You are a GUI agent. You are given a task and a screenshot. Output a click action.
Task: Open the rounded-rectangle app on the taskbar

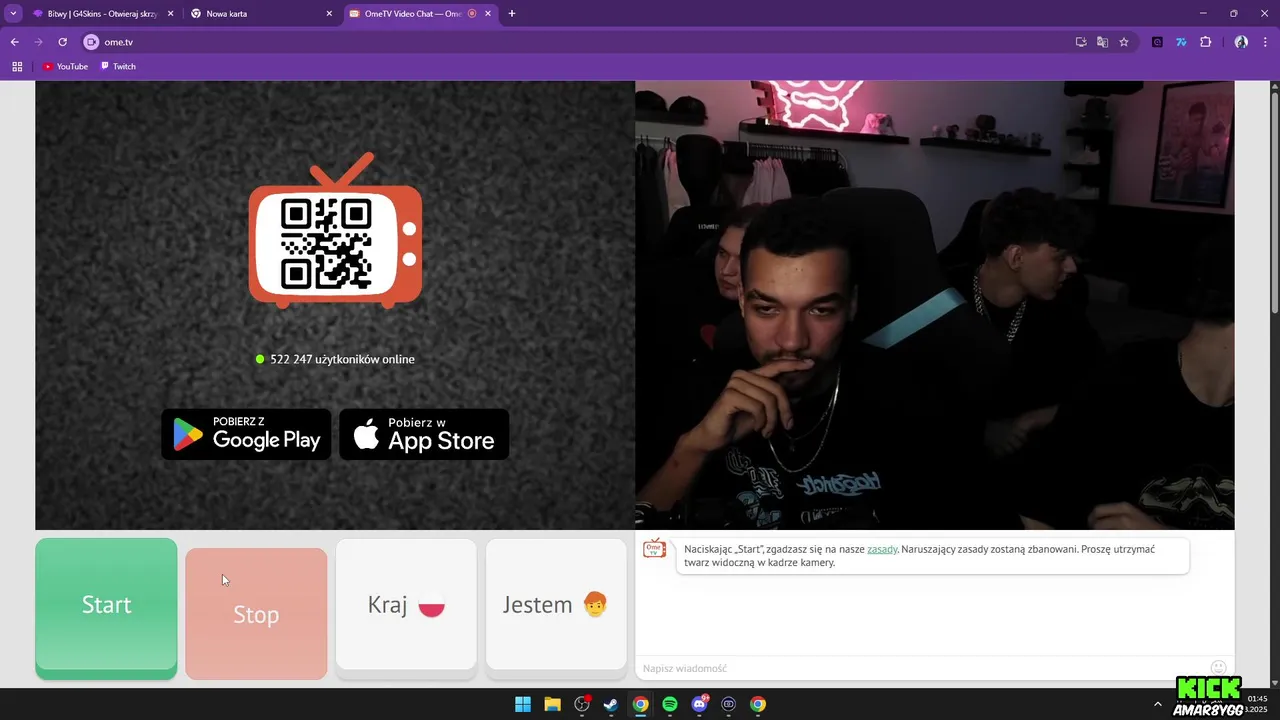[x=729, y=704]
